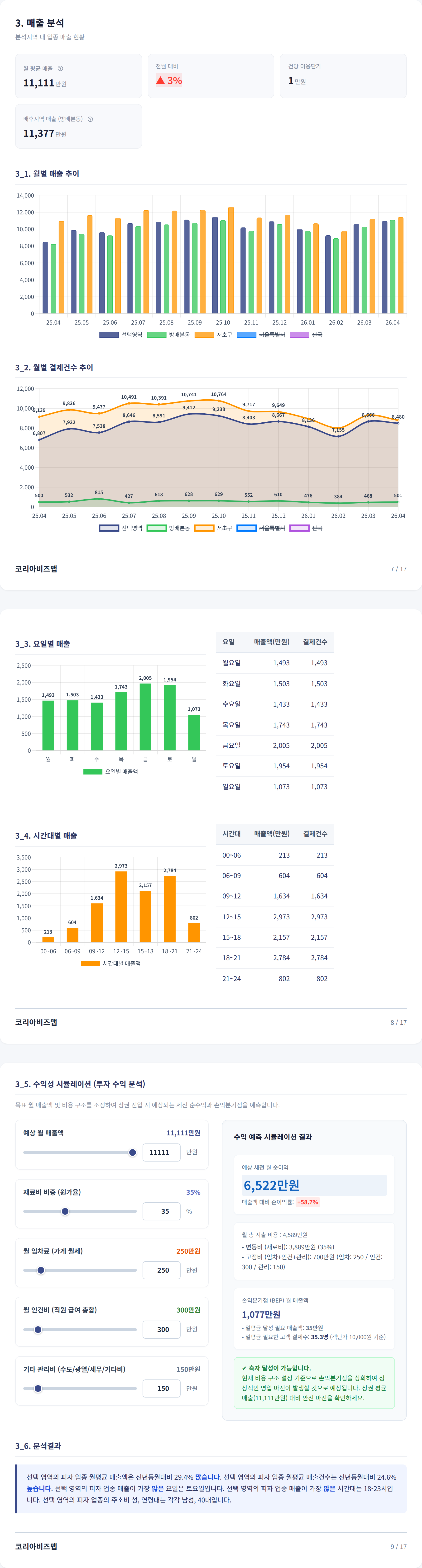Toggle 방배본동 legend in the 월별 결제건수 추이 chart

(x=169, y=528)
